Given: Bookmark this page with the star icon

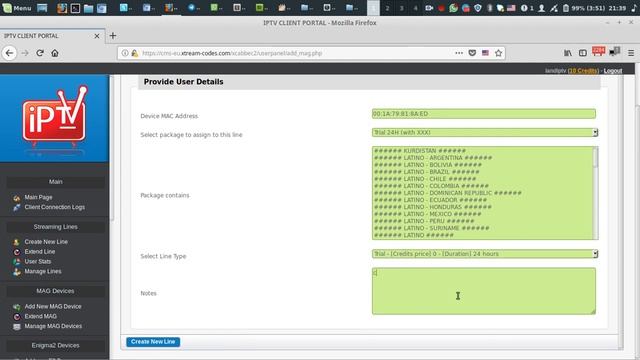Looking at the screenshot, I should tap(498, 53).
